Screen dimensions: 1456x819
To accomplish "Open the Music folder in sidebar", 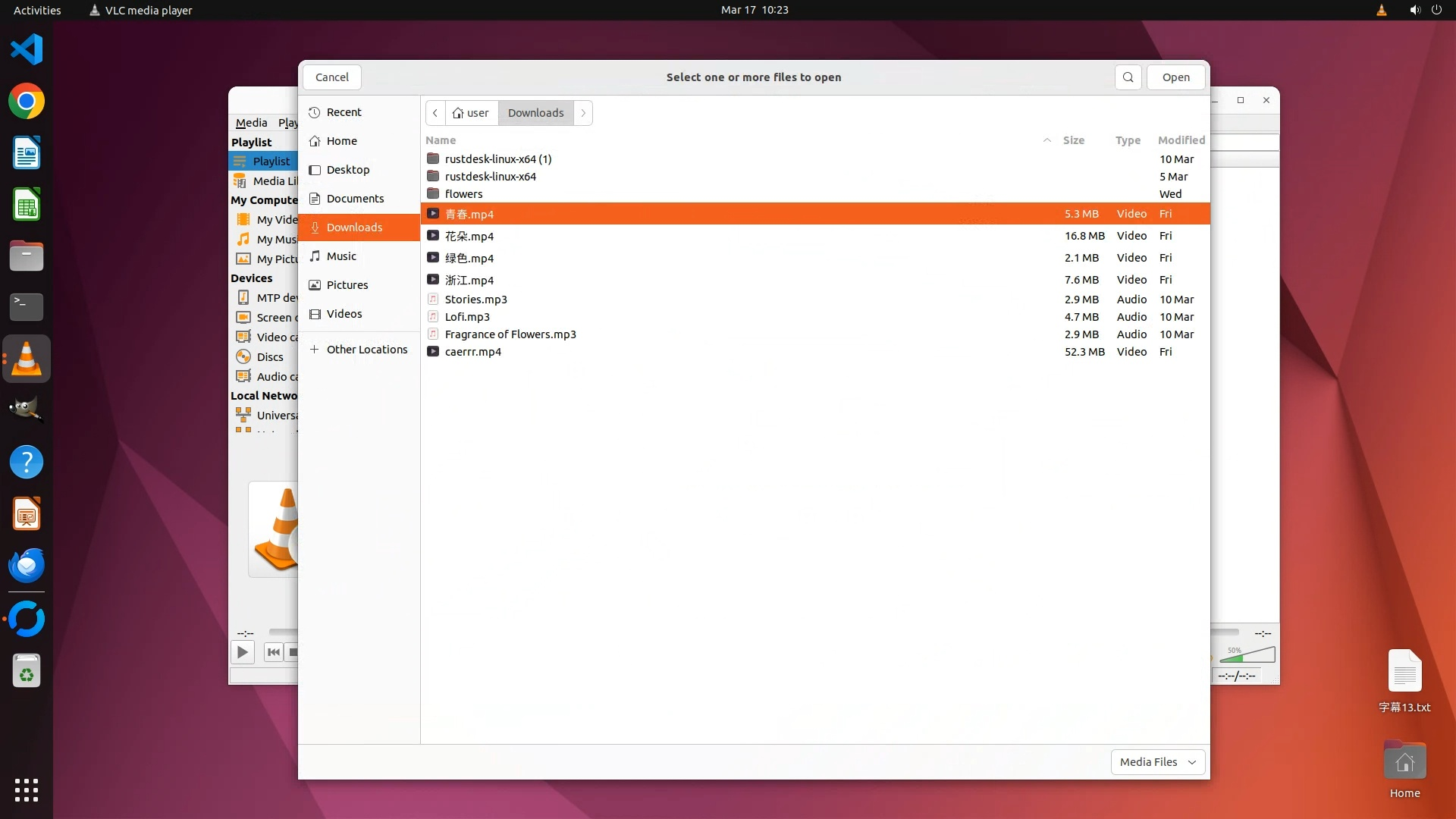I will click(341, 256).
